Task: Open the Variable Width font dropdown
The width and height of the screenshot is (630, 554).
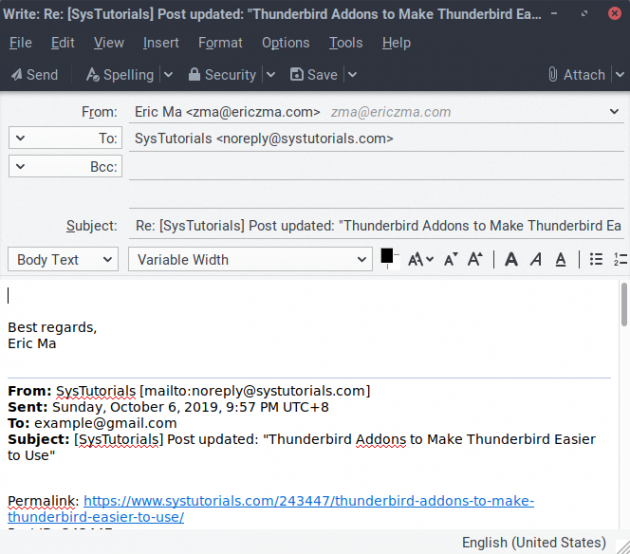Action: [x=250, y=260]
